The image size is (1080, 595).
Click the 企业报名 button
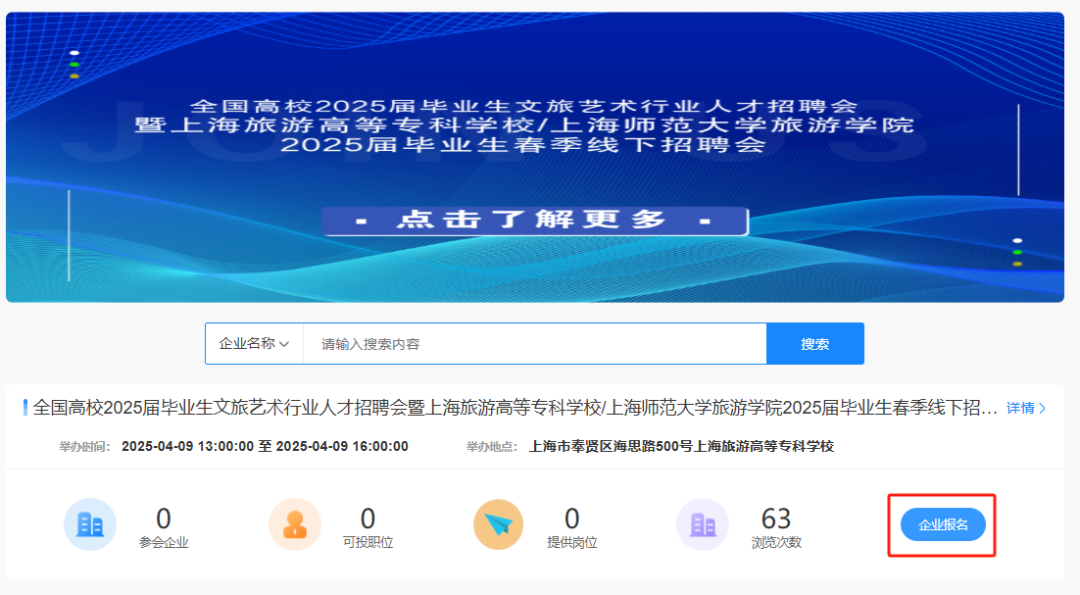pyautogui.click(x=943, y=525)
